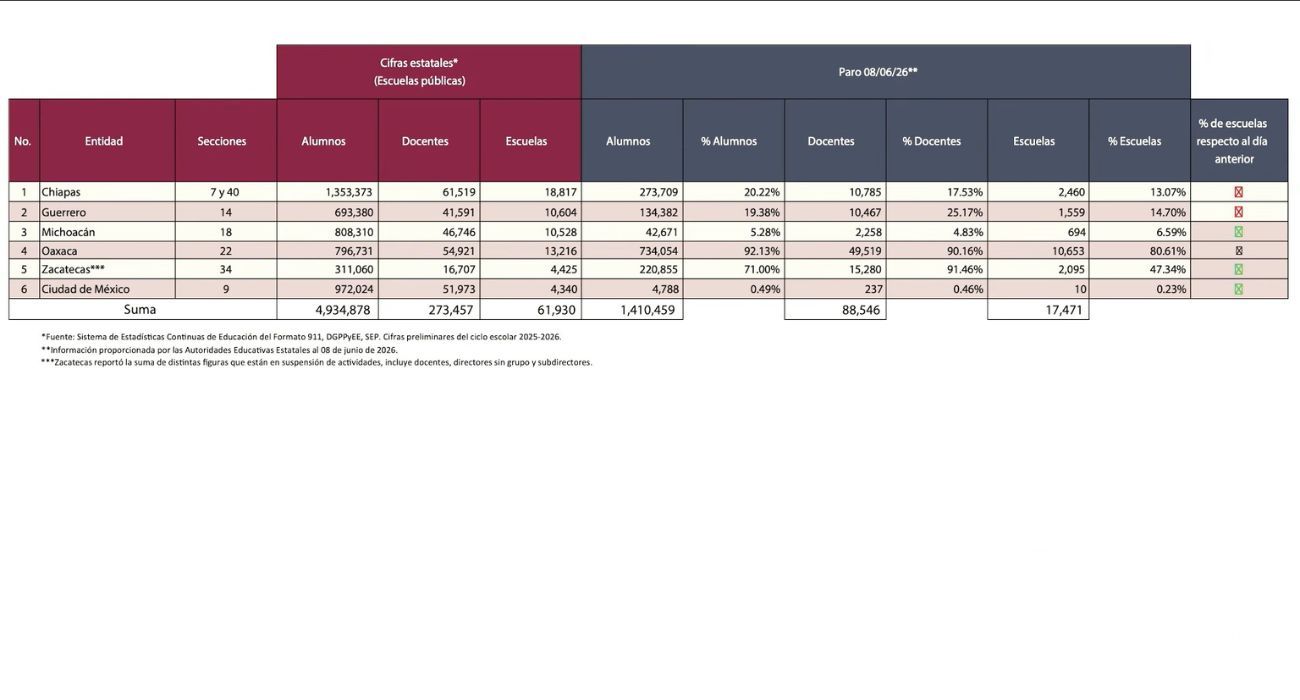The width and height of the screenshot is (1300, 700).
Task: Click green indicator icon in Ciudad de México row
Action: 1238,289
